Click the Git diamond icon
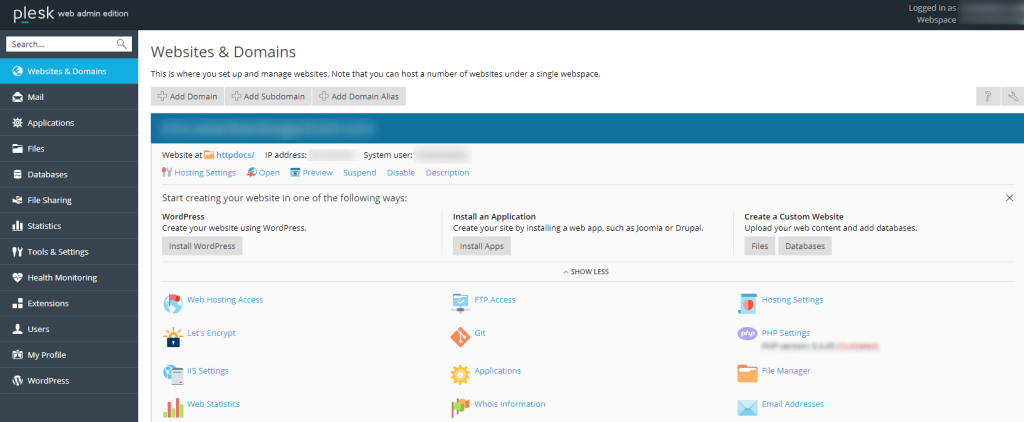This screenshot has height=422, width=1024. pyautogui.click(x=460, y=337)
